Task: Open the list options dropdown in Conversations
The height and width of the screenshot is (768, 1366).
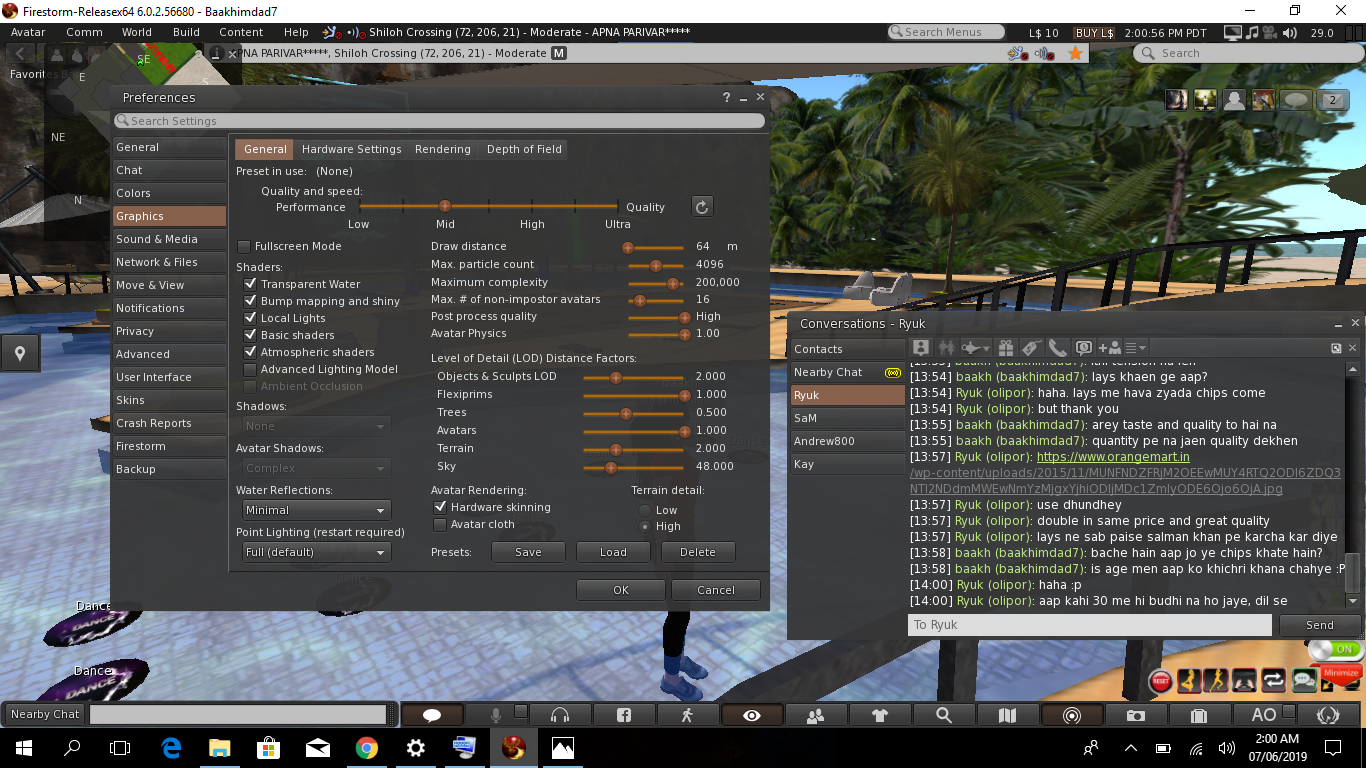Action: point(1137,348)
